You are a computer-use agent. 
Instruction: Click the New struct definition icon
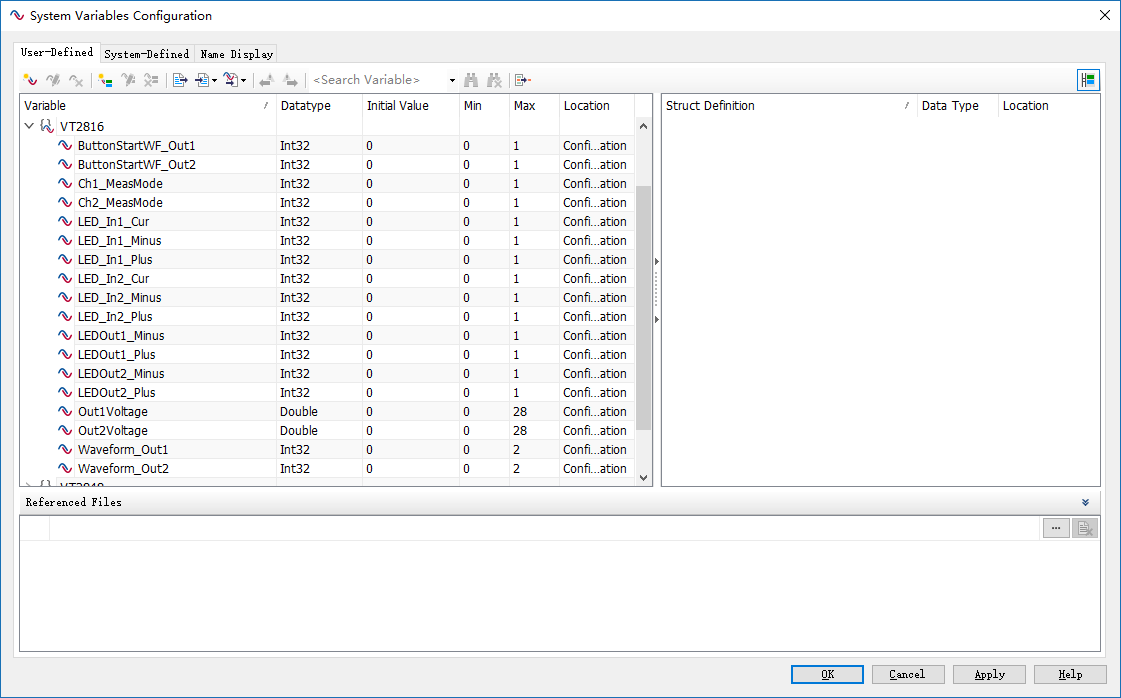point(106,80)
